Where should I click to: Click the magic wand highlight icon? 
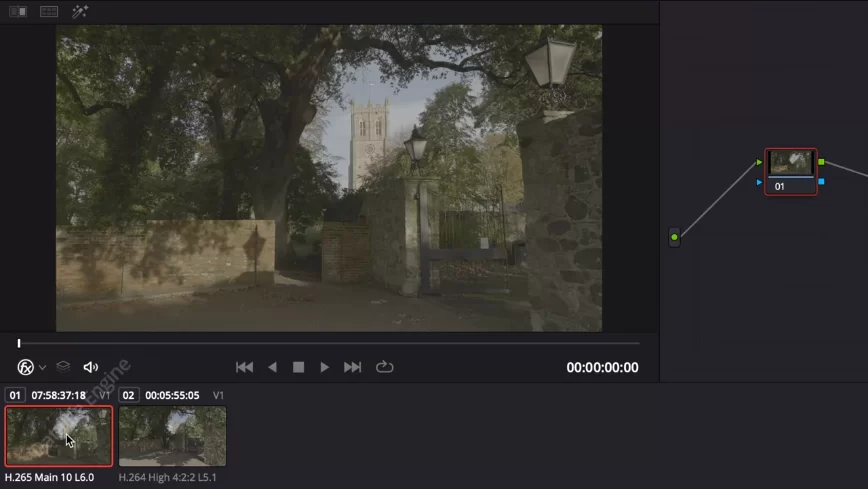click(80, 12)
